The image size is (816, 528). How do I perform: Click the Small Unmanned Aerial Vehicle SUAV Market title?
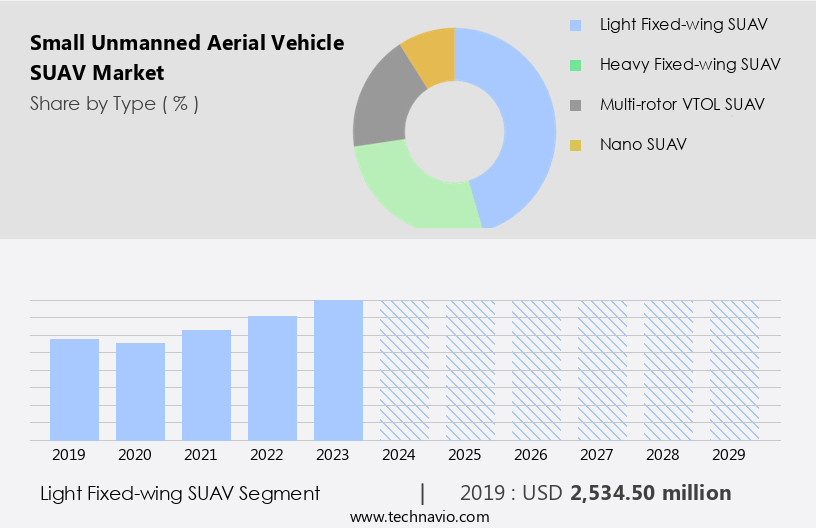pos(187,58)
